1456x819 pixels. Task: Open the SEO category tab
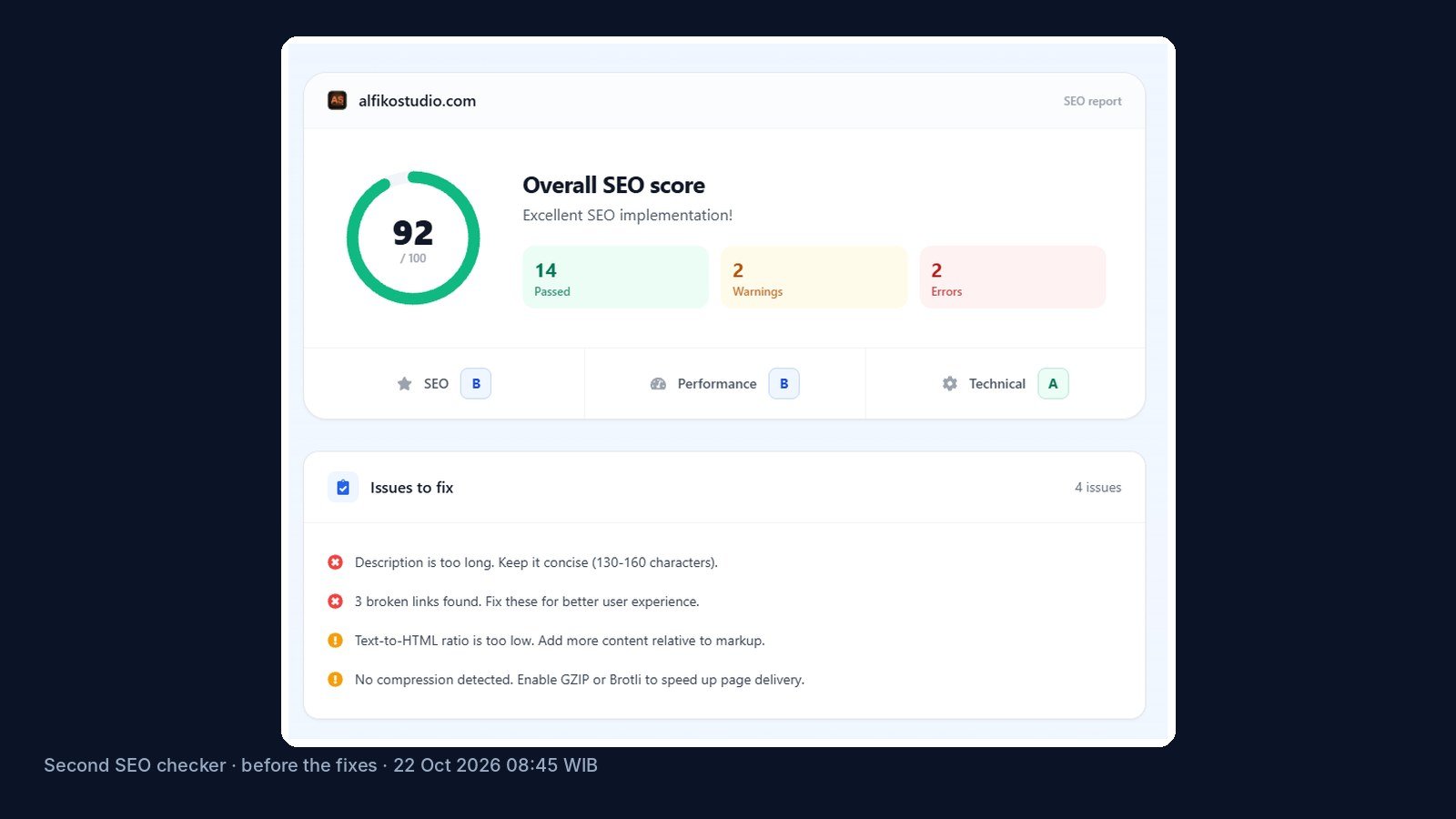tap(444, 384)
